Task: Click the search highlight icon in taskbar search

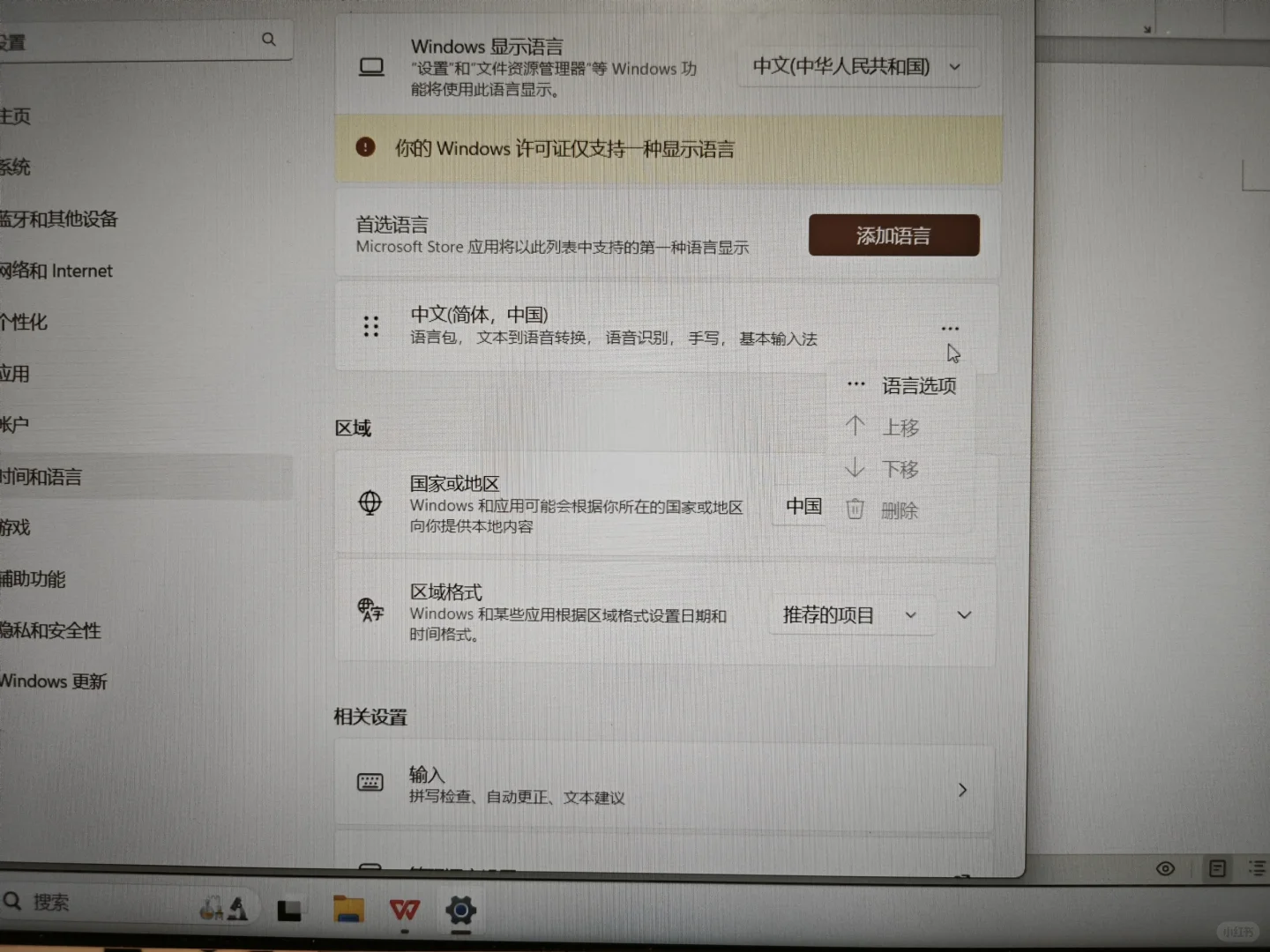Action: click(223, 908)
